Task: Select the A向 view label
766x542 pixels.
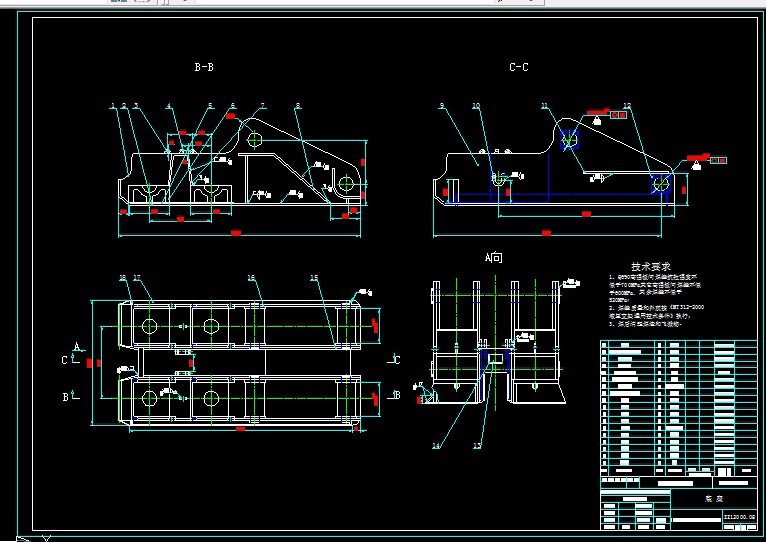Action: pos(493,257)
